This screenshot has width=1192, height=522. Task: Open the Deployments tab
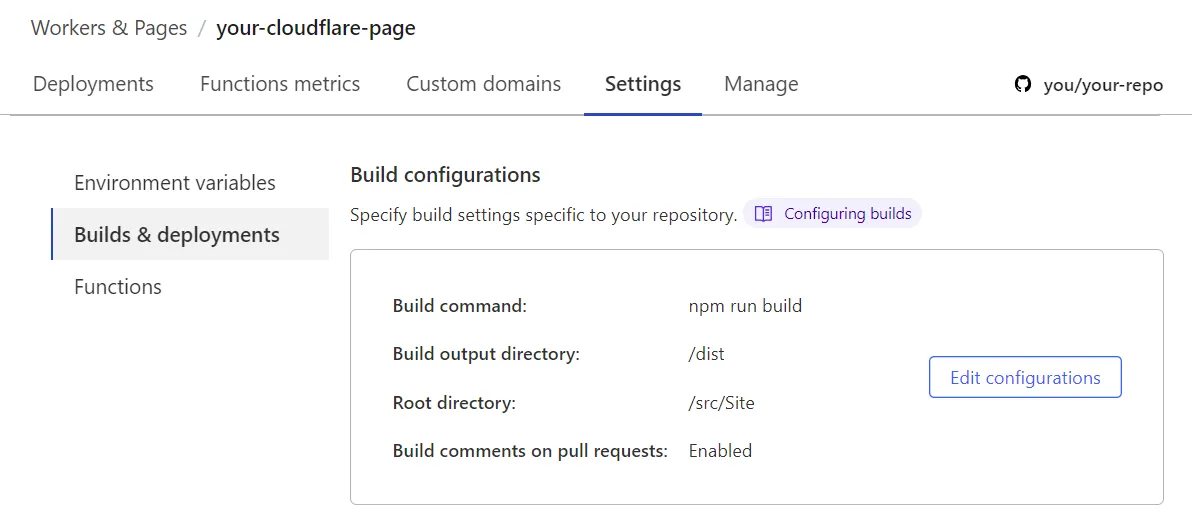(x=93, y=84)
